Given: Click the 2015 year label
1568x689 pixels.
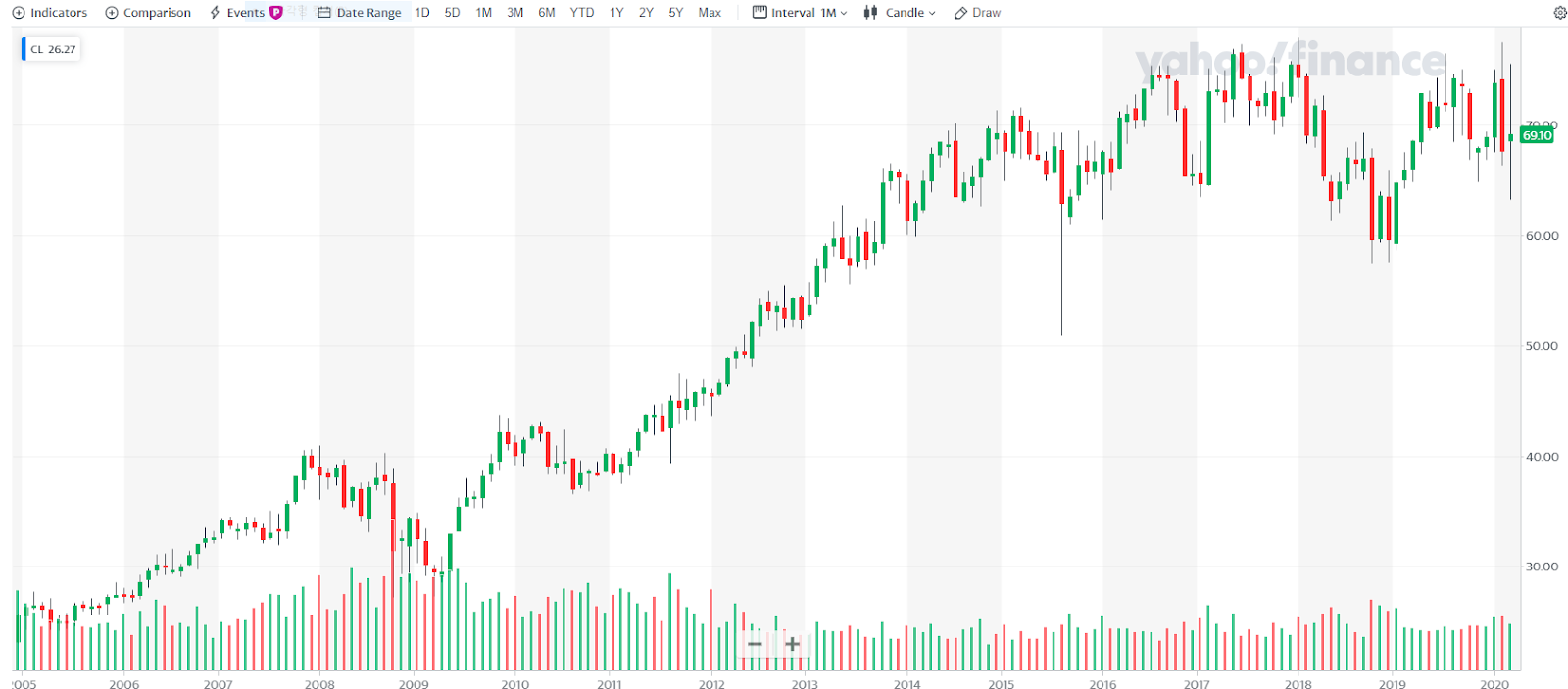Looking at the screenshot, I should (1002, 684).
